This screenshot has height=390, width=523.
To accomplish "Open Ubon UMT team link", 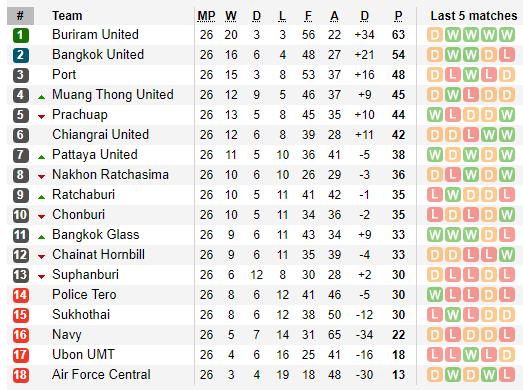I will (x=83, y=355).
